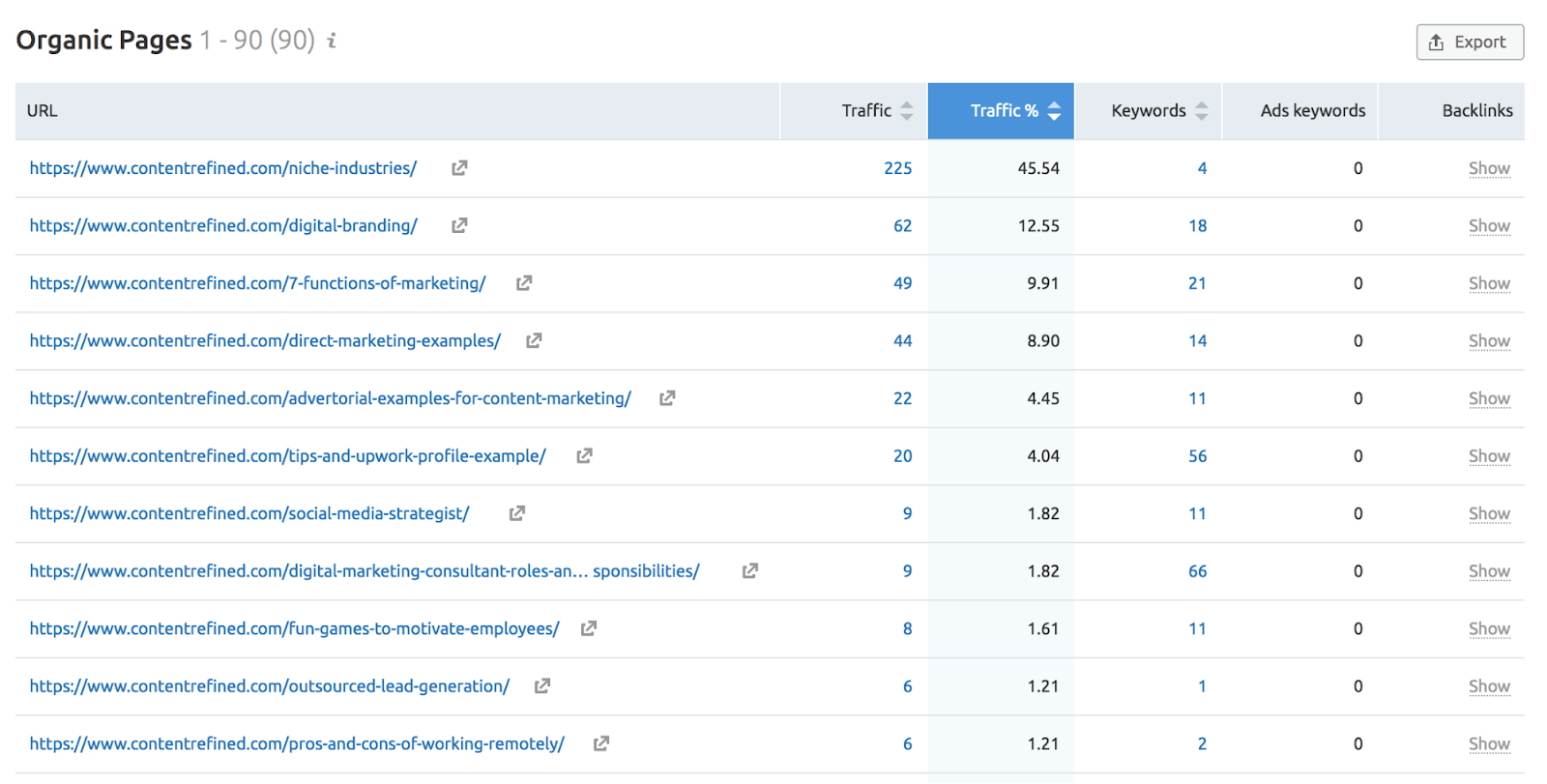This screenshot has width=1547, height=784.
Task: Show backlinks for pros-and-cons-of-working-remotely
Action: 1489,743
